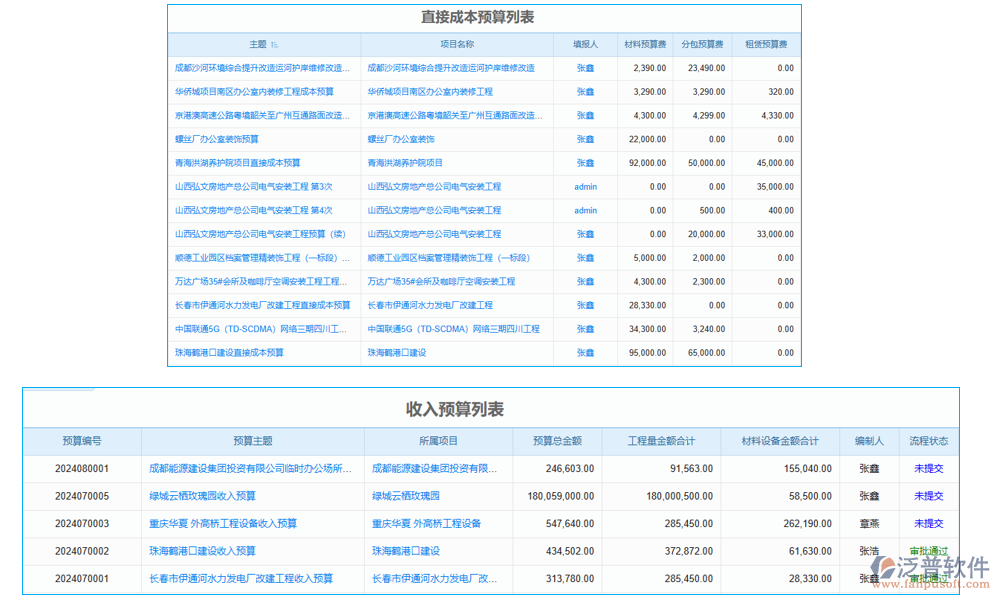This screenshot has width=1000, height=600.
Task: View 审批通过 status of 珠海鹤港口建设收入预算
Action: point(930,551)
